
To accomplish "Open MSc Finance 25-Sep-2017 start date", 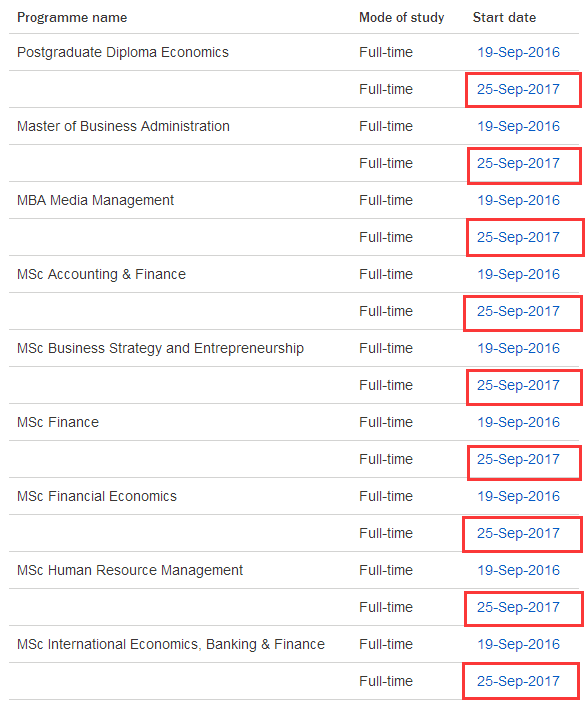I will 519,460.
